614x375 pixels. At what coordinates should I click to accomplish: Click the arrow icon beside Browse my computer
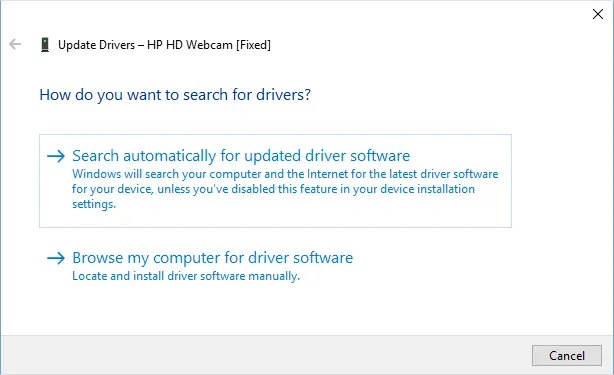(56, 258)
